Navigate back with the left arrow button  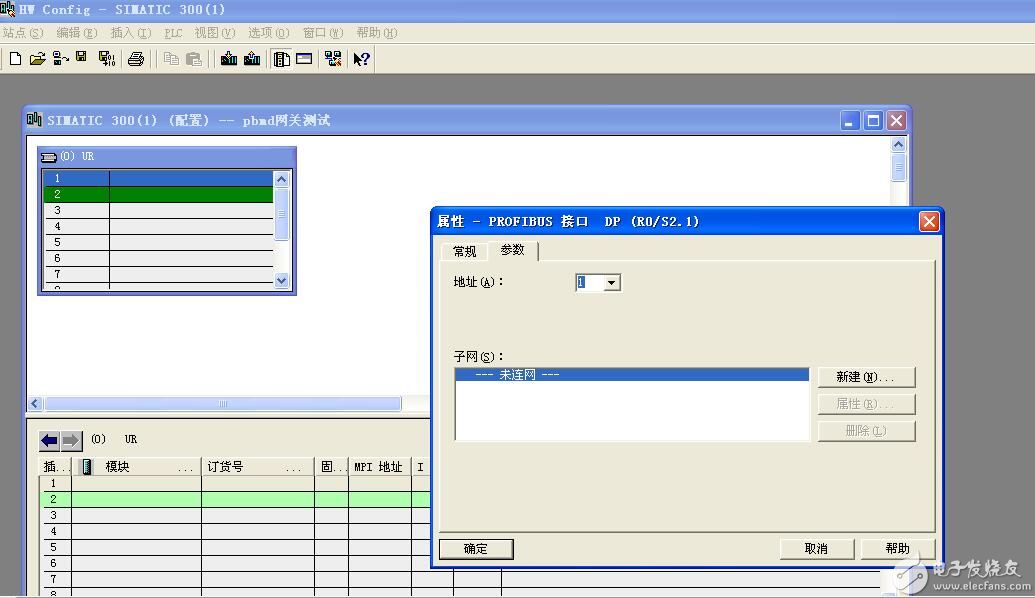(x=50, y=440)
